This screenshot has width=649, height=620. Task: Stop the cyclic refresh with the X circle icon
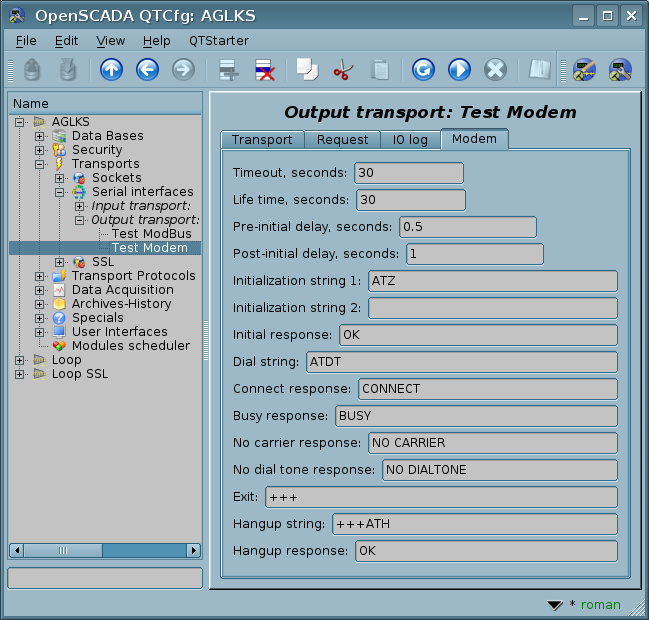tap(495, 70)
